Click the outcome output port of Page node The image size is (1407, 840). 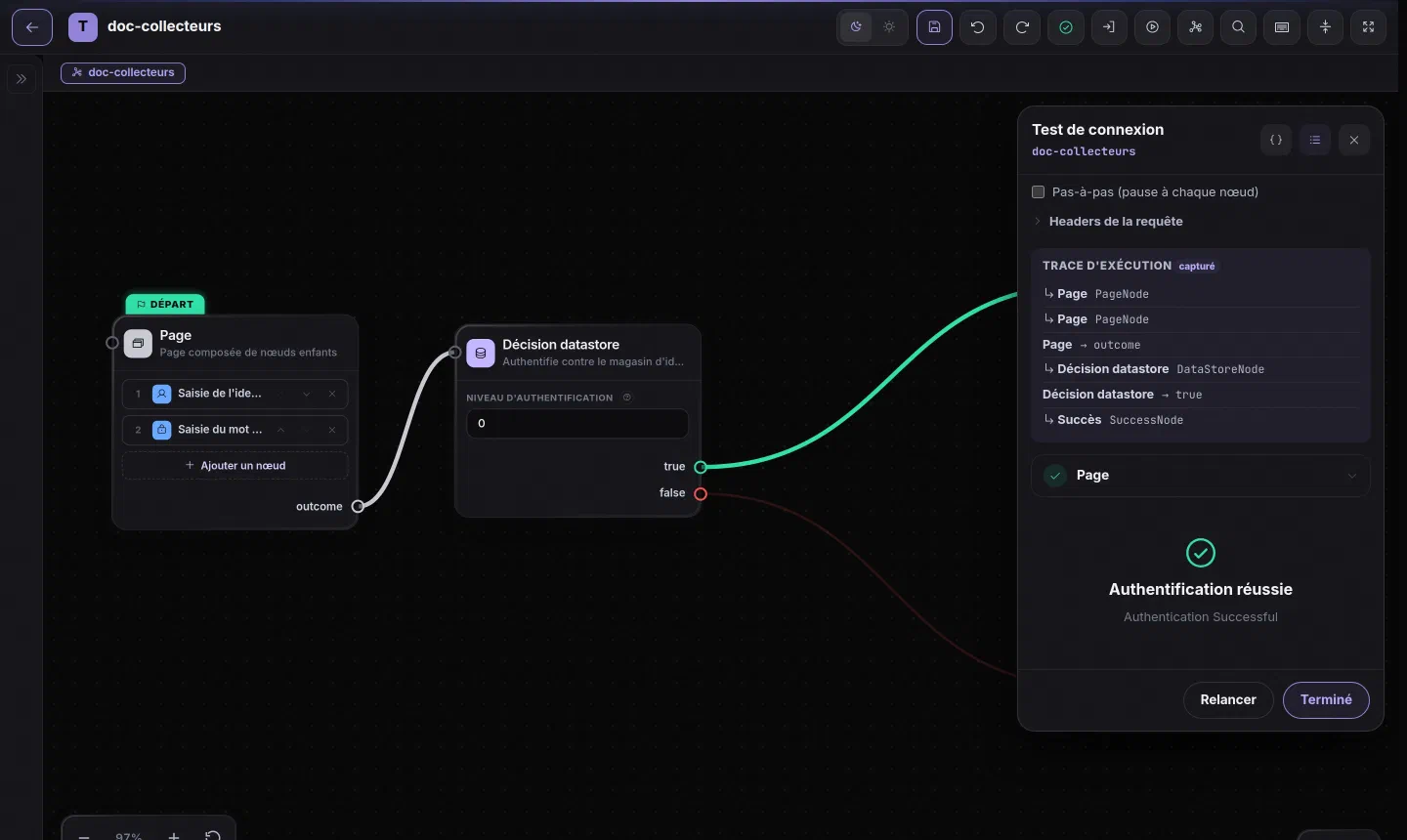[358, 506]
